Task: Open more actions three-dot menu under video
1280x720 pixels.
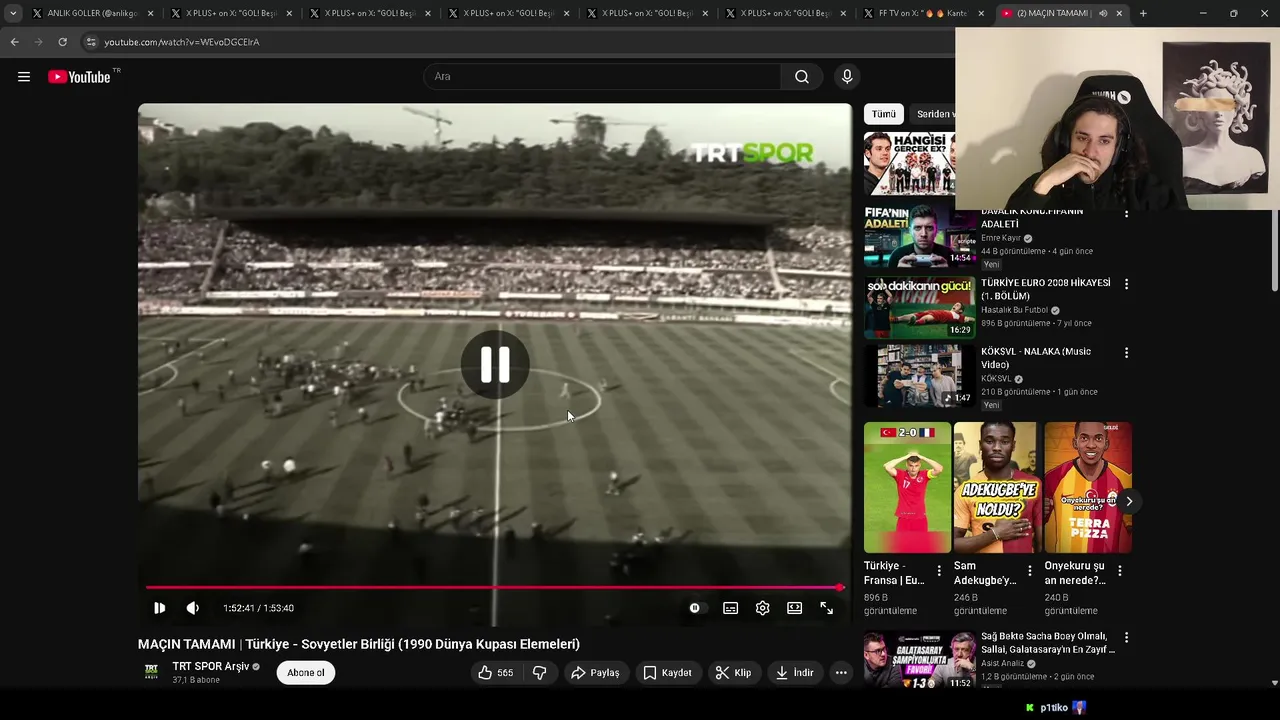Action: tap(841, 673)
